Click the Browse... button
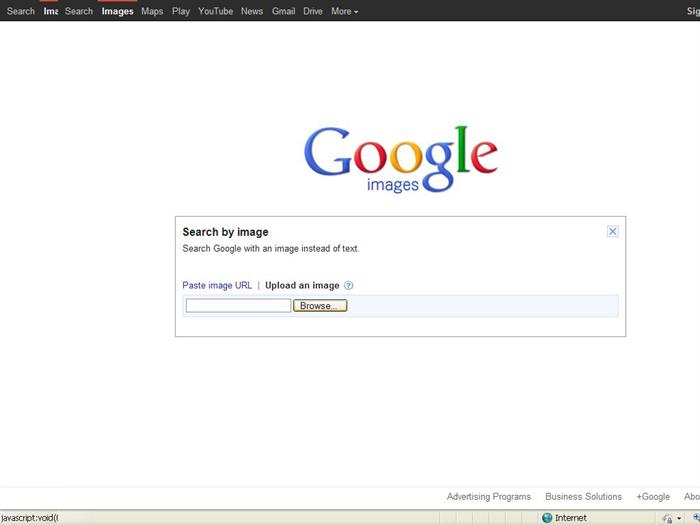Viewport: 700px width, 525px height. 320,306
